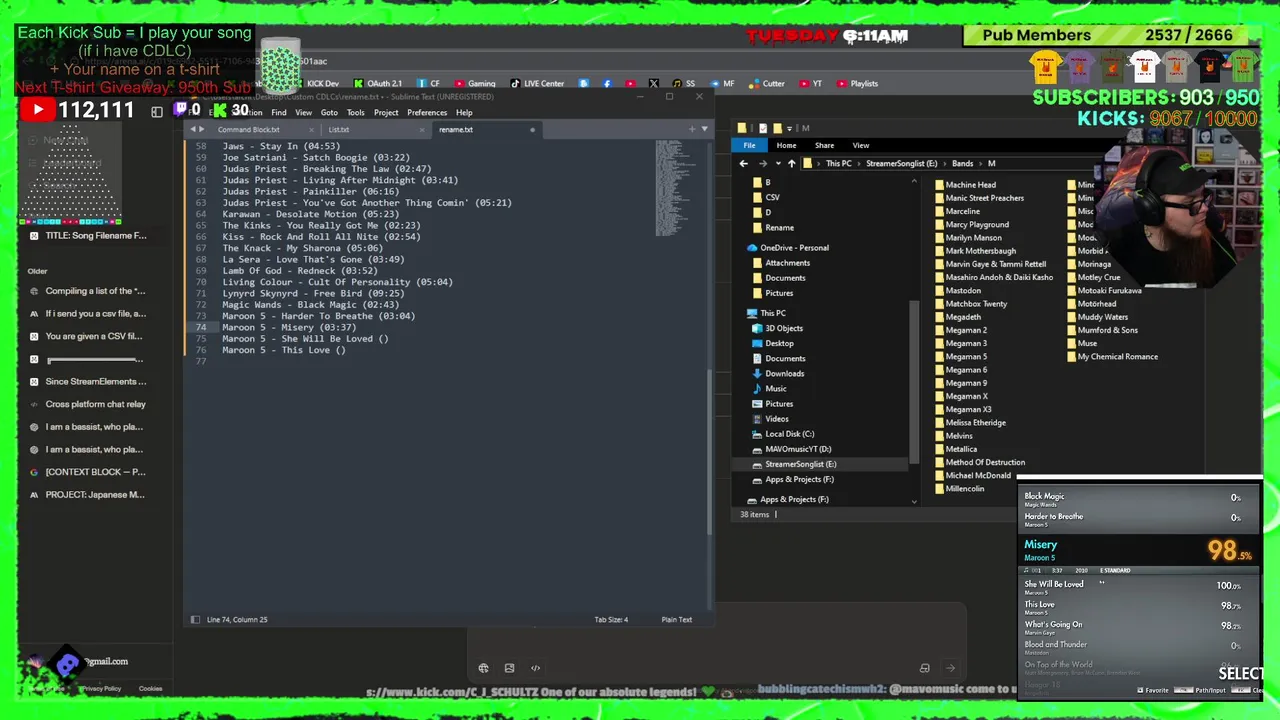Select Downloads in navigation pane
Viewport: 1280px width, 720px height.
click(x=784, y=374)
